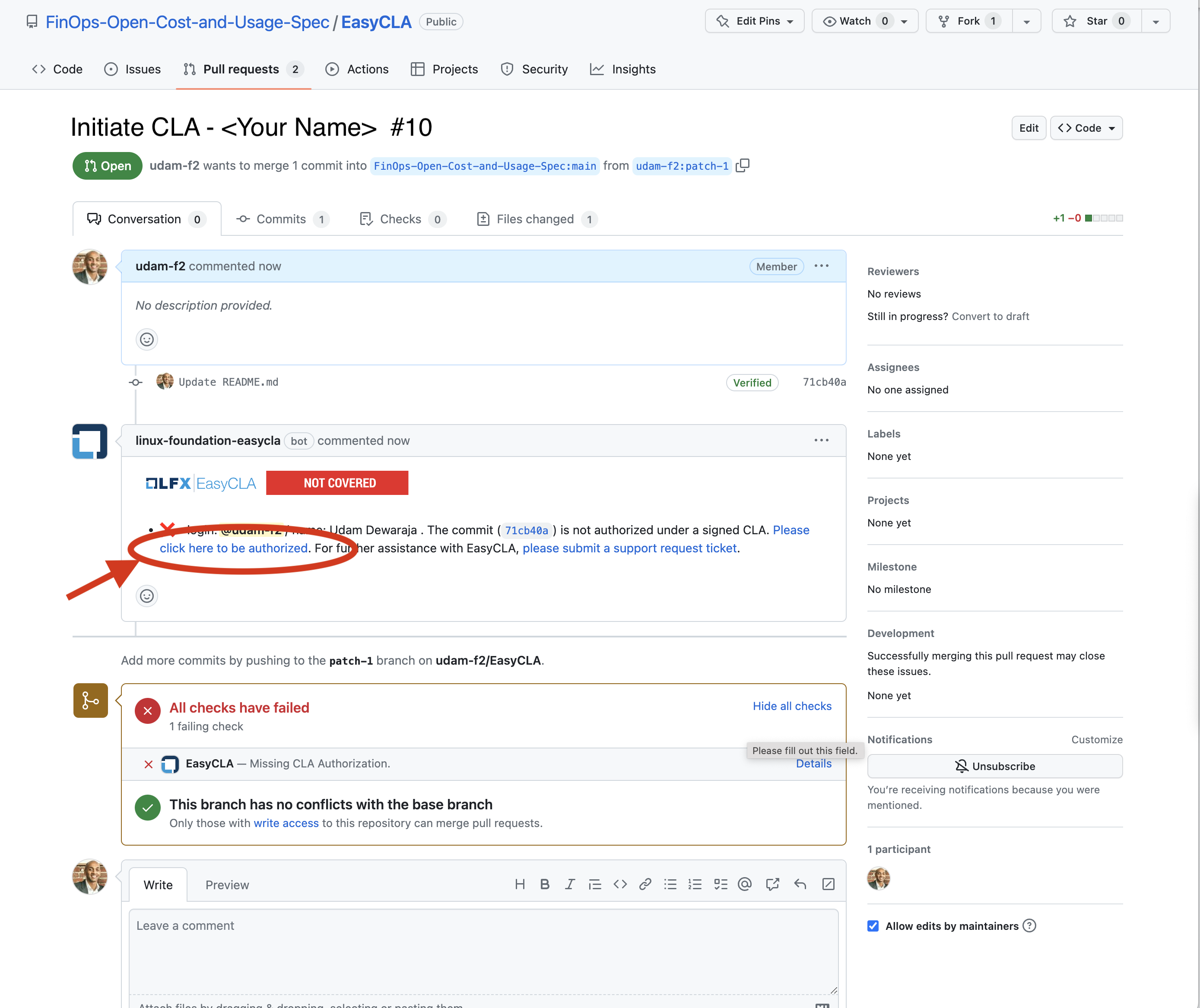Screen dimensions: 1200x1008
Task: Insert a numbered list with the toolbar icon
Action: pyautogui.click(x=695, y=884)
